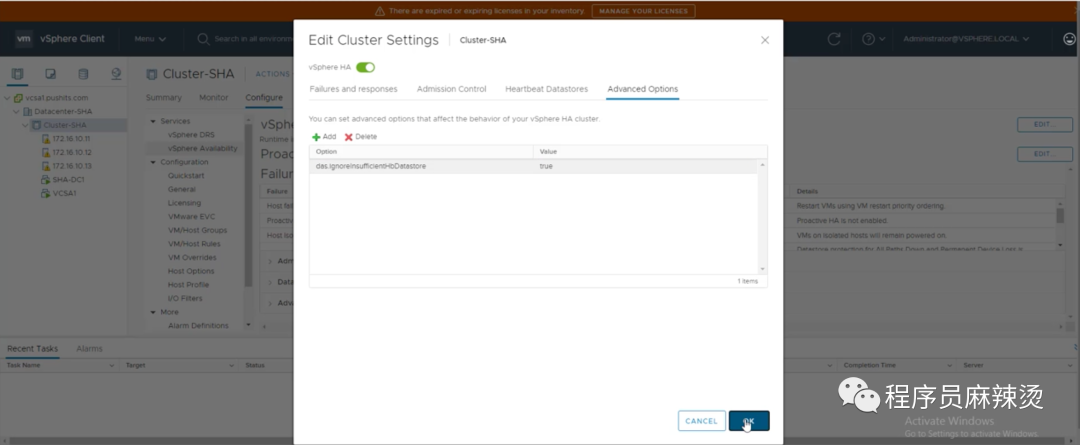Click the green Add plus icon
This screenshot has height=445, width=1080.
coord(316,137)
